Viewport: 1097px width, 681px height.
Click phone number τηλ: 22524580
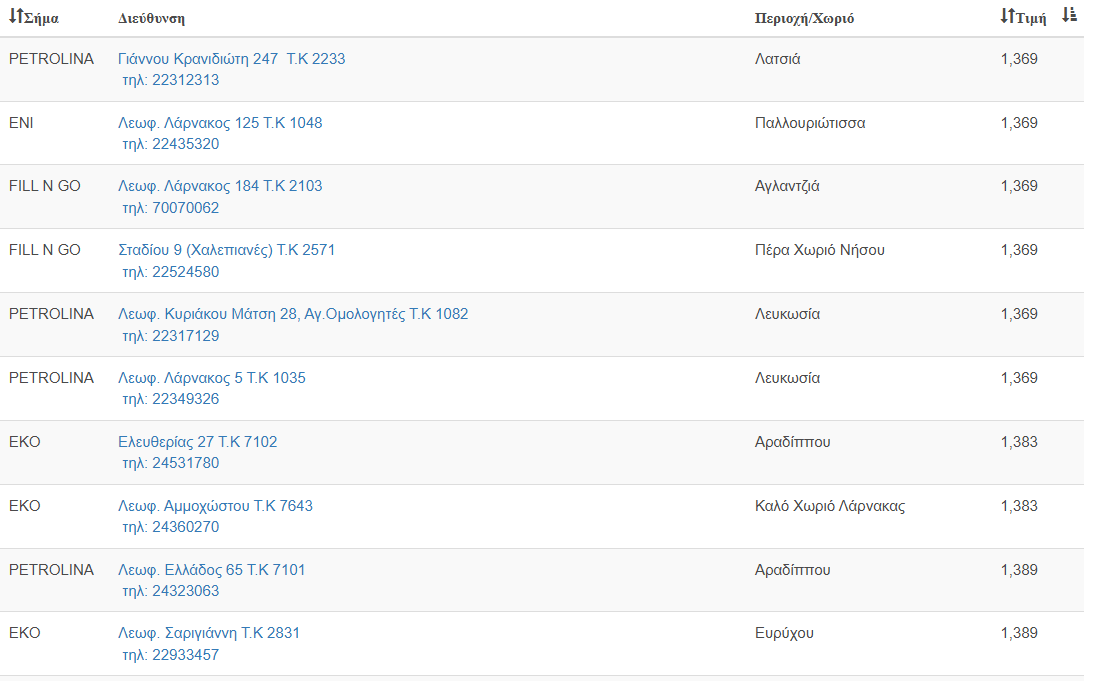[x=171, y=272]
